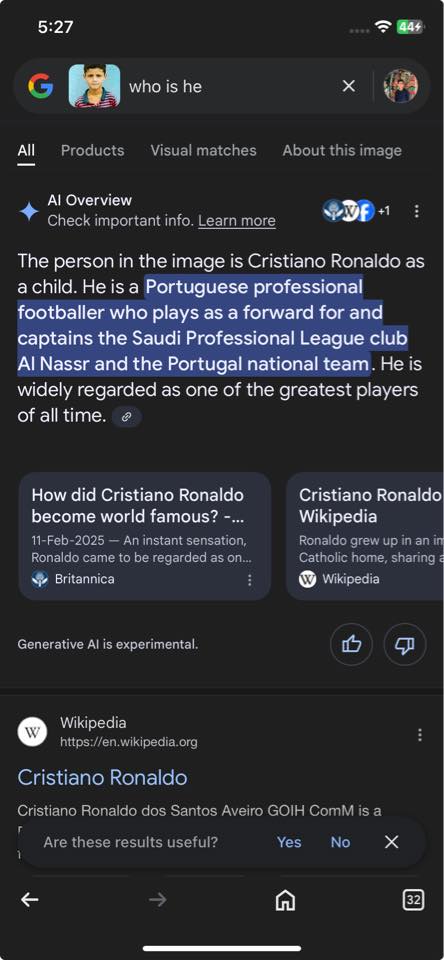Open the About this image tab
Screen dimensions: 444x960
(x=342, y=151)
